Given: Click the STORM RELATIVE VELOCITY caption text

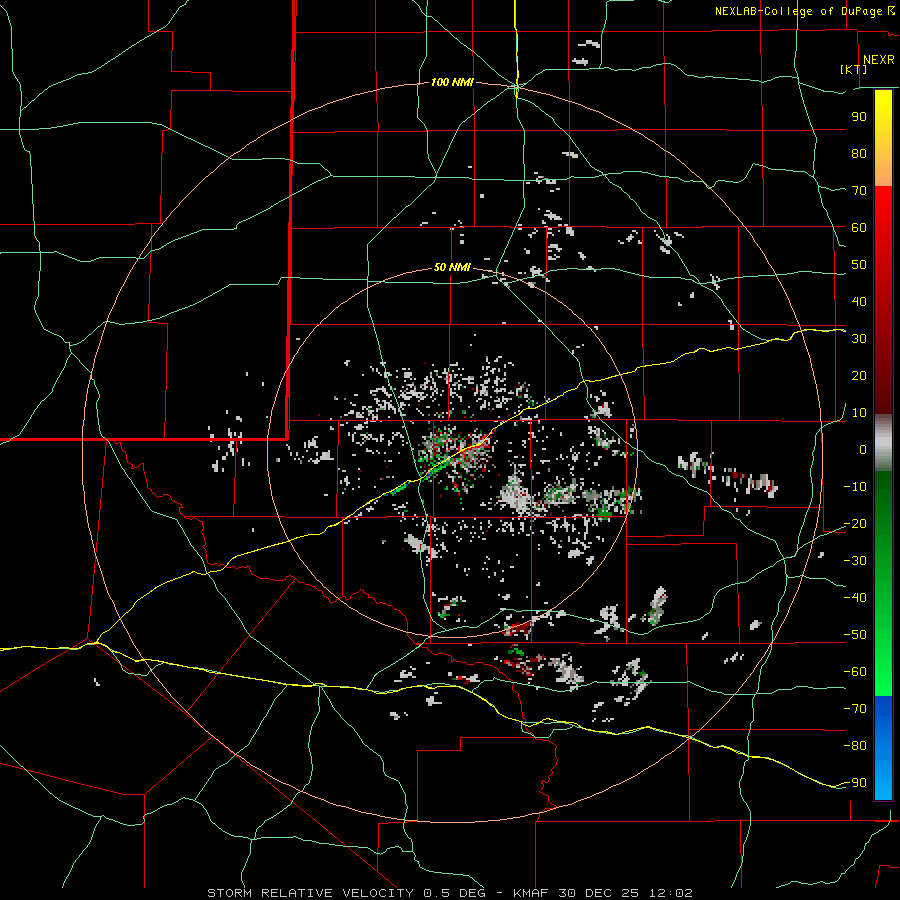Looking at the screenshot, I should tap(310, 893).
